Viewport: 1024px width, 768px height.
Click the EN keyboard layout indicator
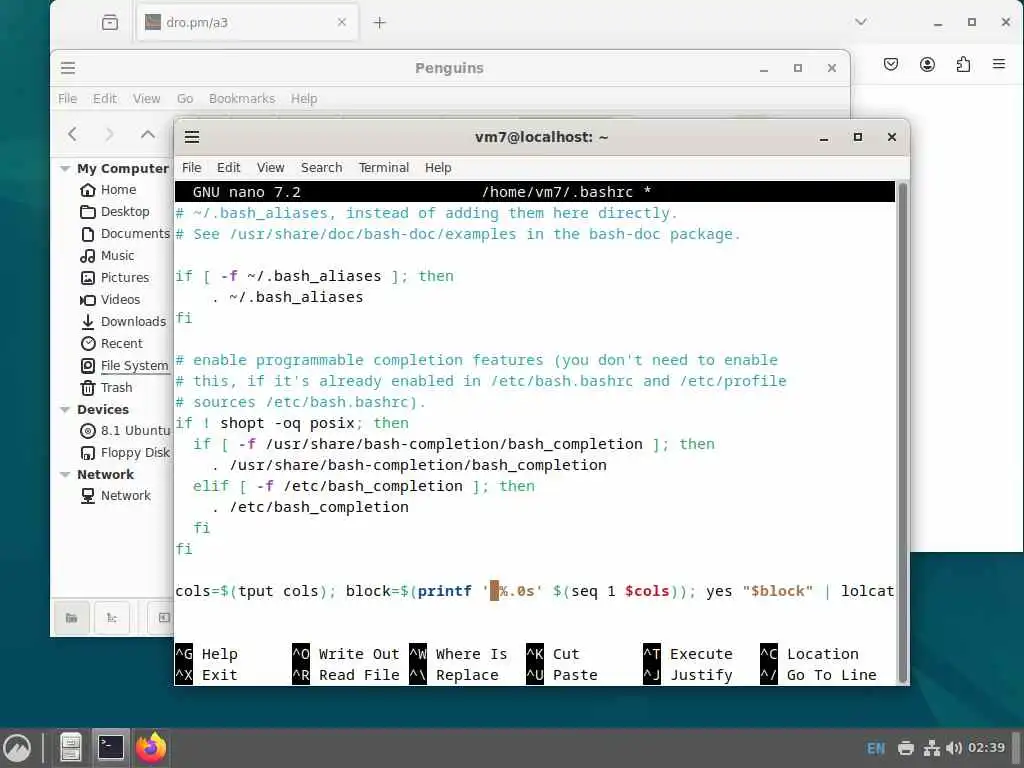876,748
